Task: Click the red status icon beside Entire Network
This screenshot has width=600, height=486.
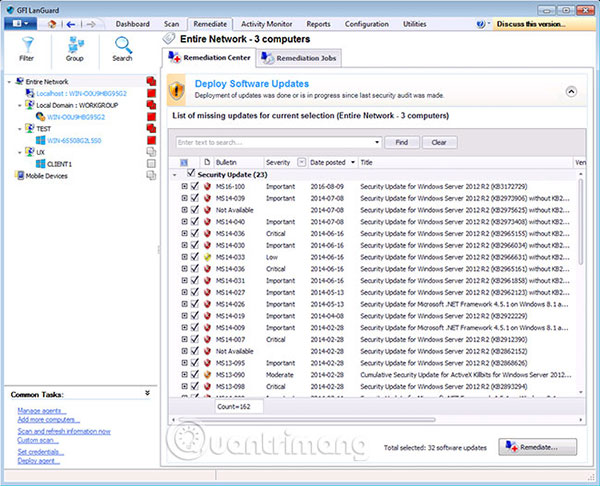Action: (x=151, y=81)
